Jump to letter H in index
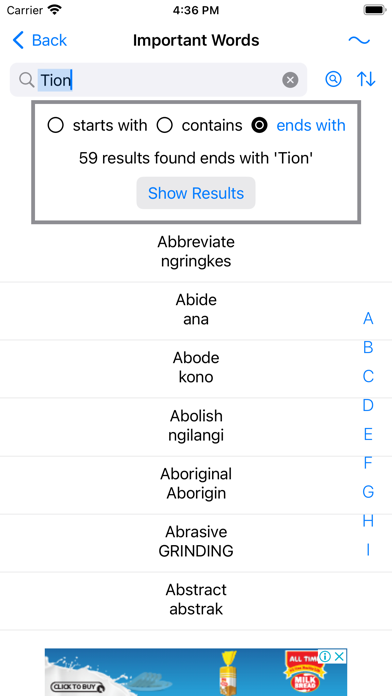Viewport: 392px width, 696px height. [368, 521]
